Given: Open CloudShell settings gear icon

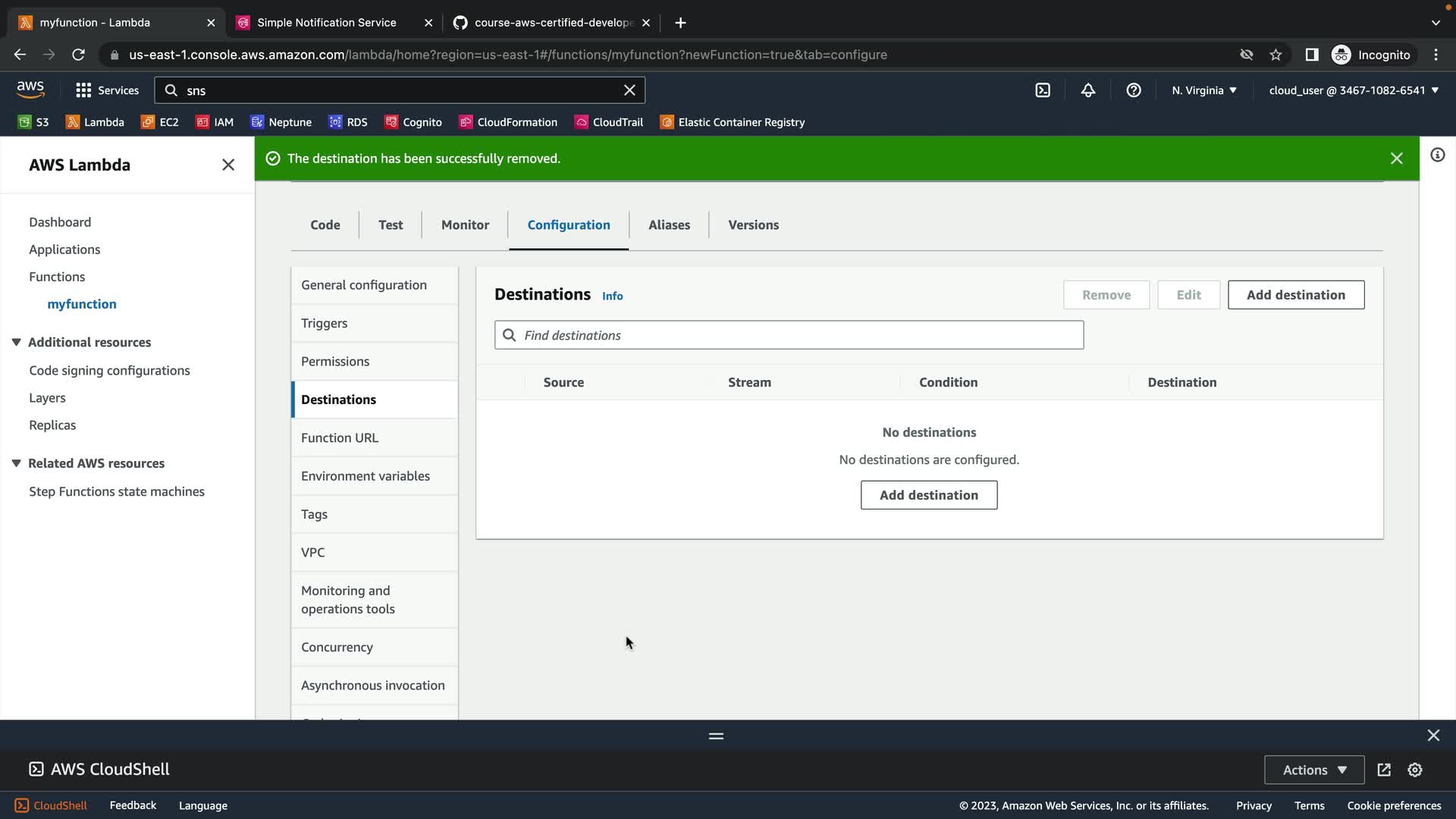Looking at the screenshot, I should pos(1415,770).
